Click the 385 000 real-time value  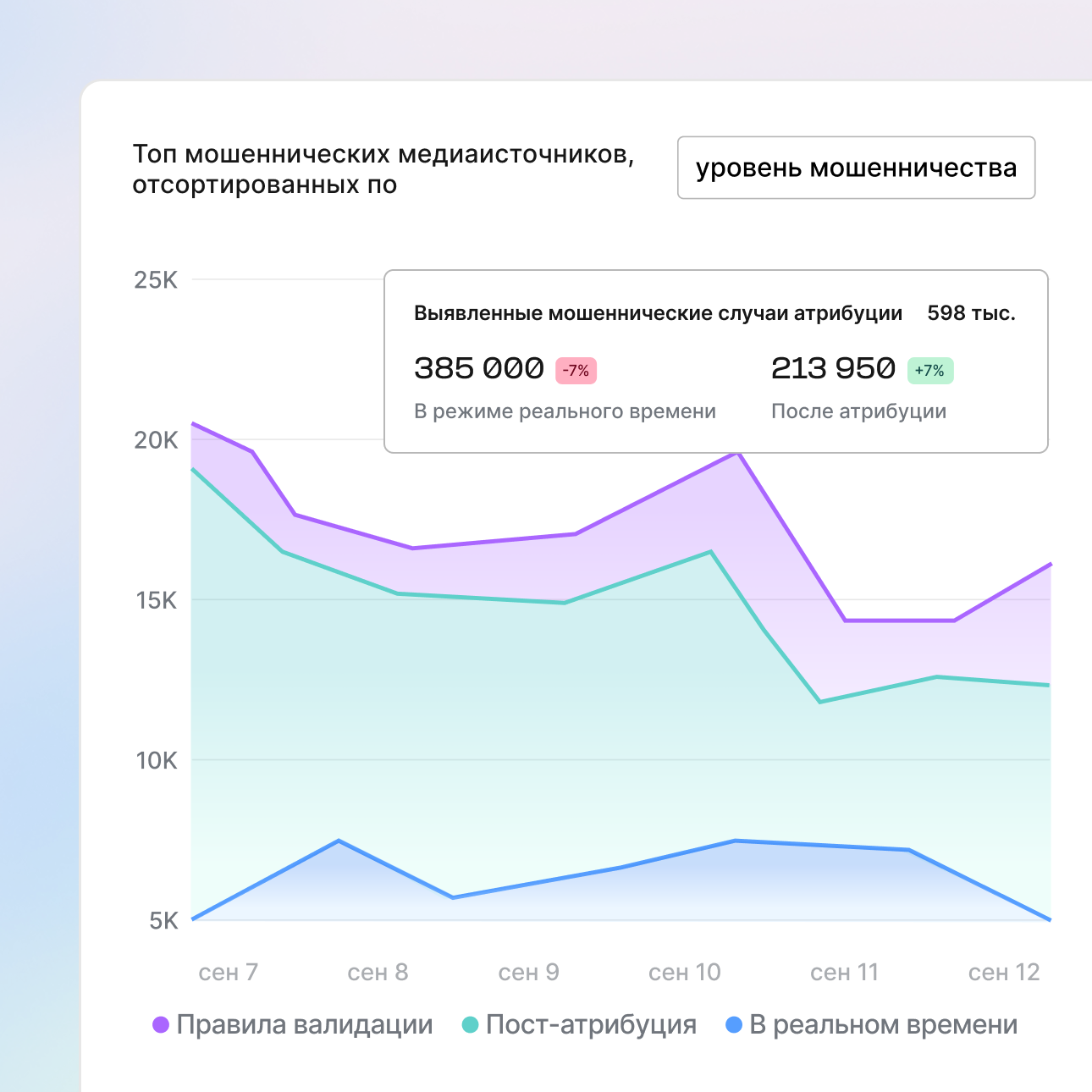(x=479, y=368)
